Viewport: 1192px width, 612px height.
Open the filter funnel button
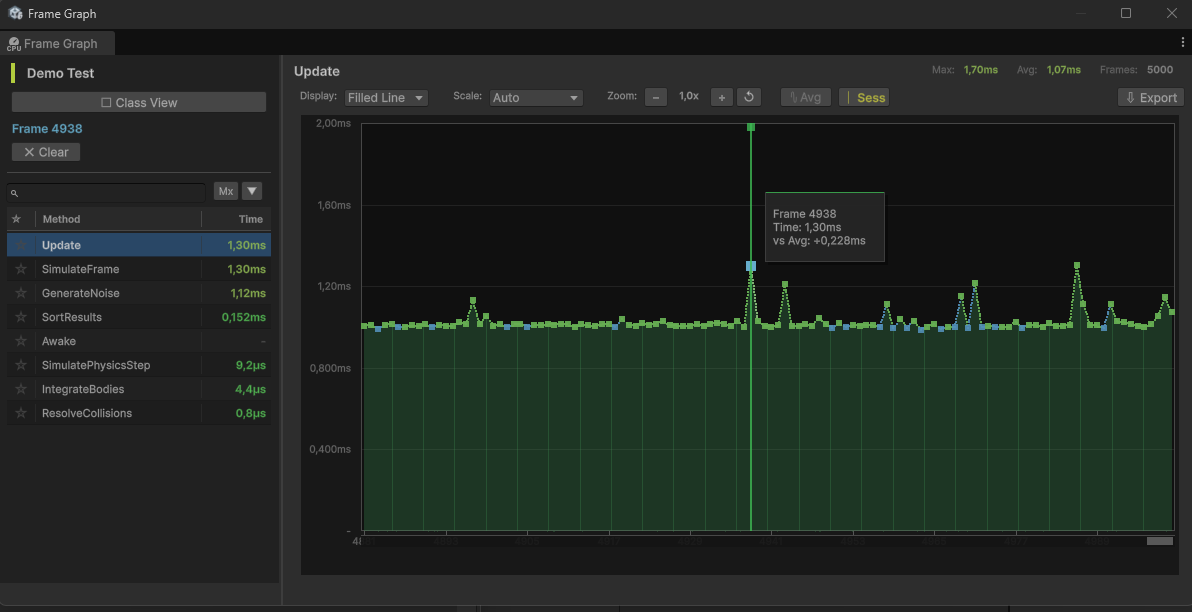[x=252, y=191]
